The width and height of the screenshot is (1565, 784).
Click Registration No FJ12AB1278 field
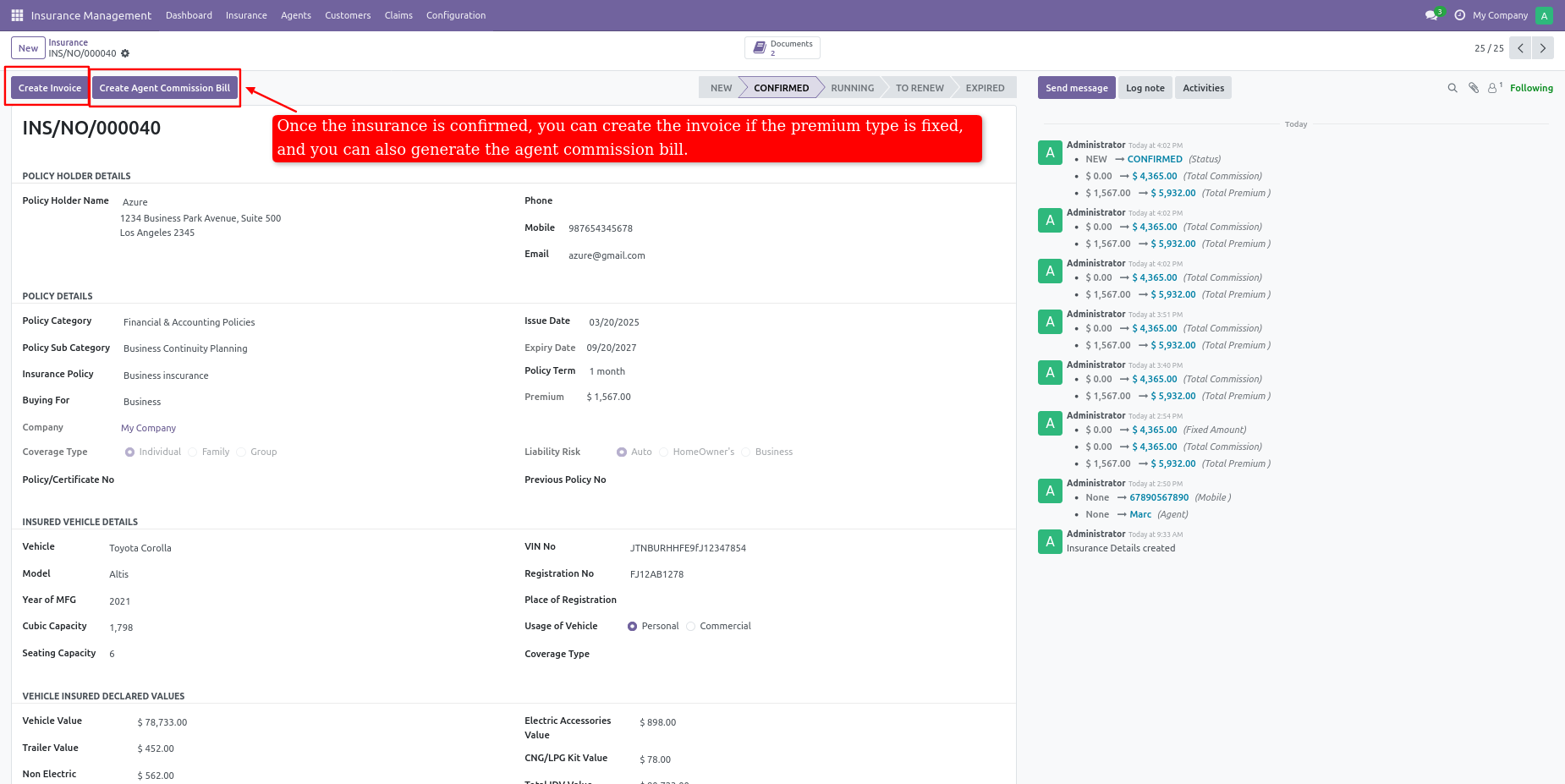[x=656, y=574]
